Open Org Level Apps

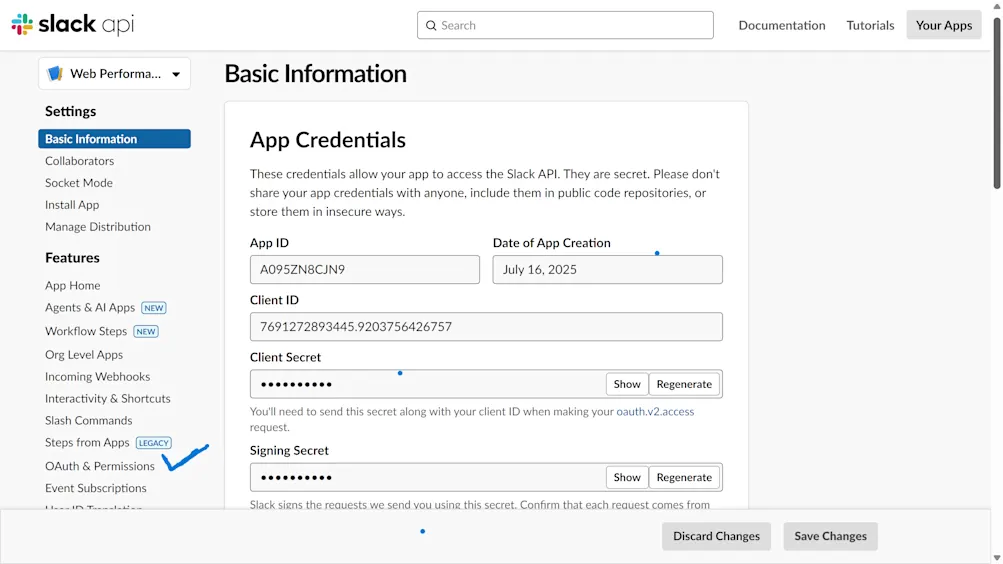tap(84, 354)
